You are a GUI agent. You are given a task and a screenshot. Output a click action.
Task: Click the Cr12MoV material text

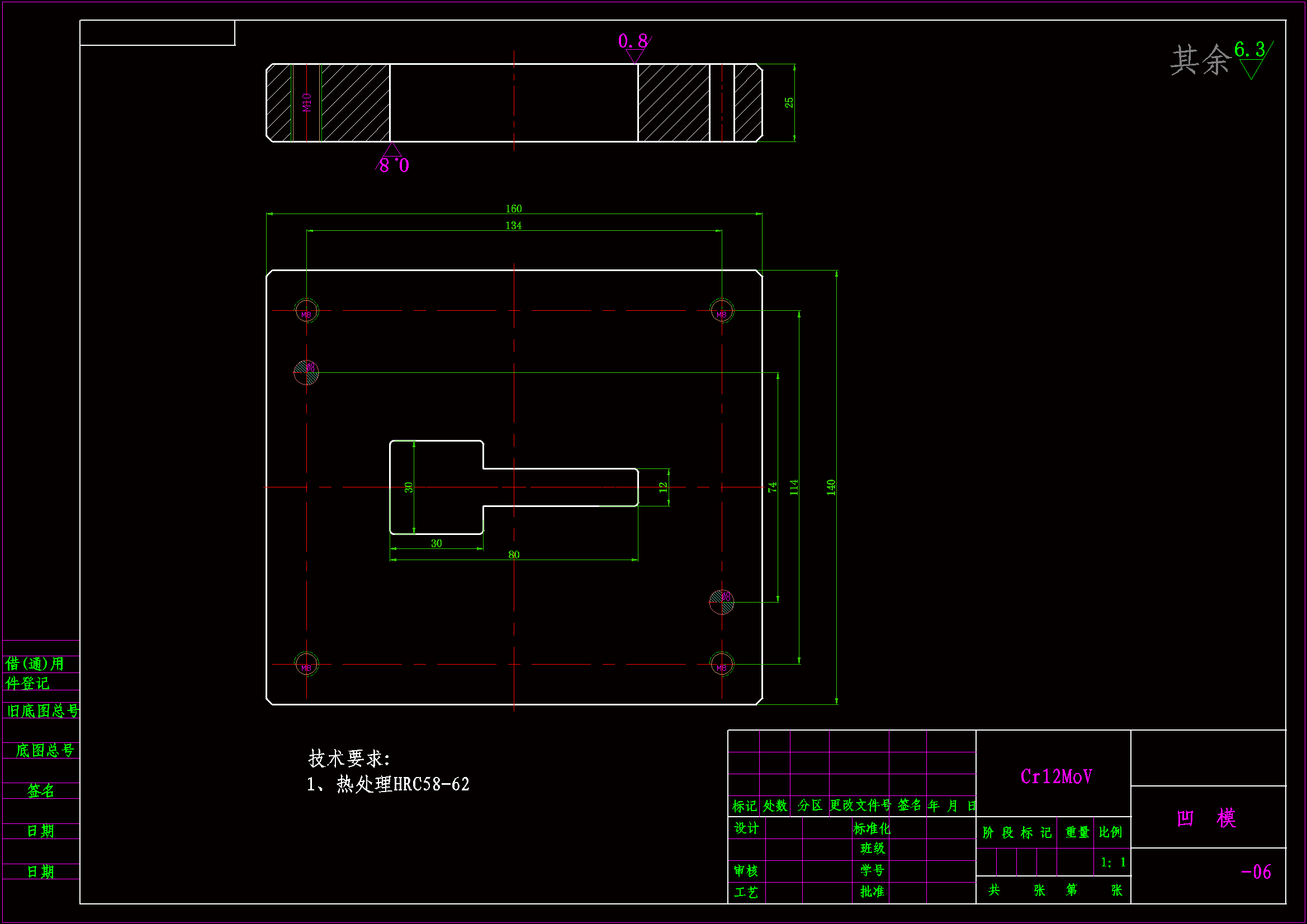(x=1055, y=776)
